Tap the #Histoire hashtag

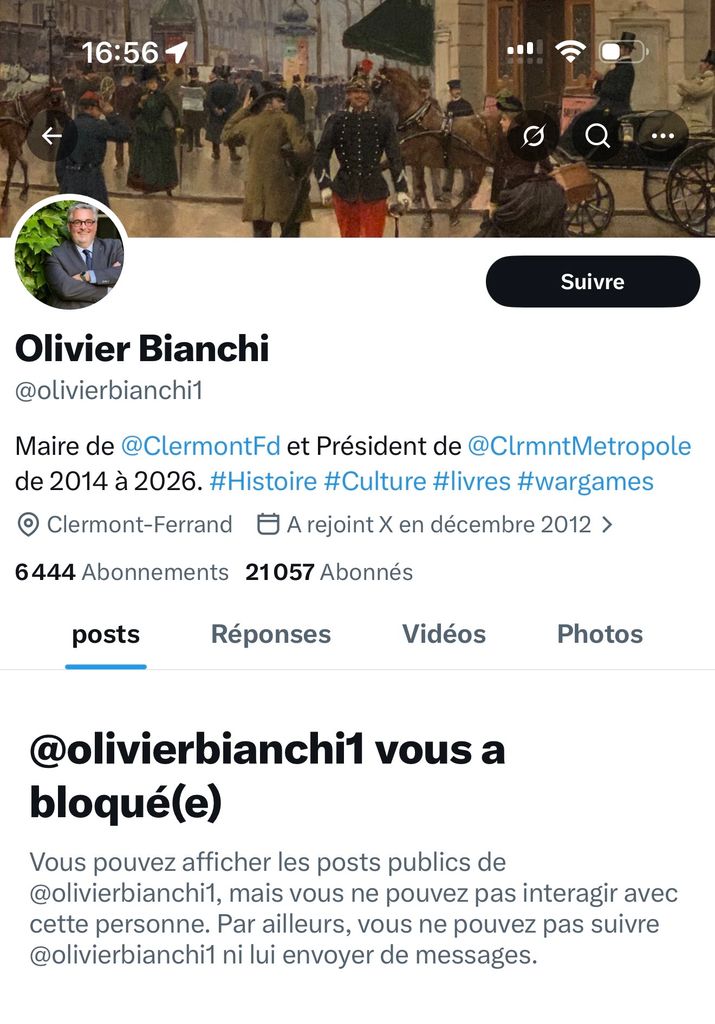(x=263, y=482)
